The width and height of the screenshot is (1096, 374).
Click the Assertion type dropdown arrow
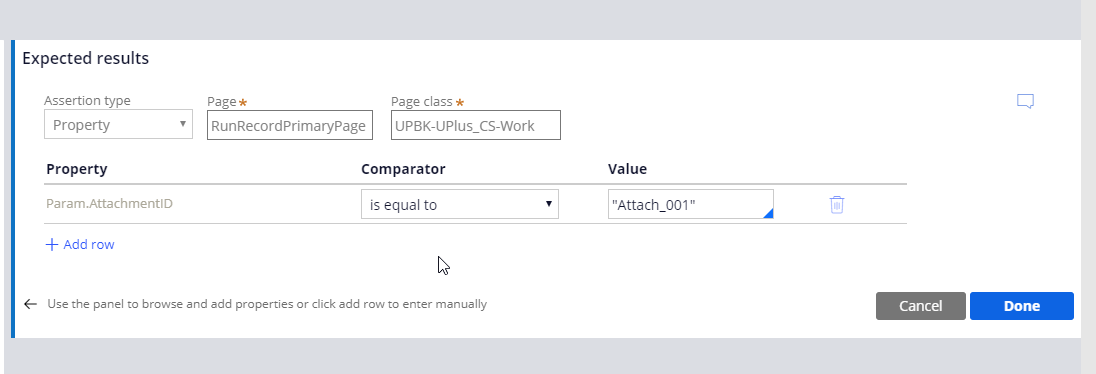pyautogui.click(x=182, y=124)
